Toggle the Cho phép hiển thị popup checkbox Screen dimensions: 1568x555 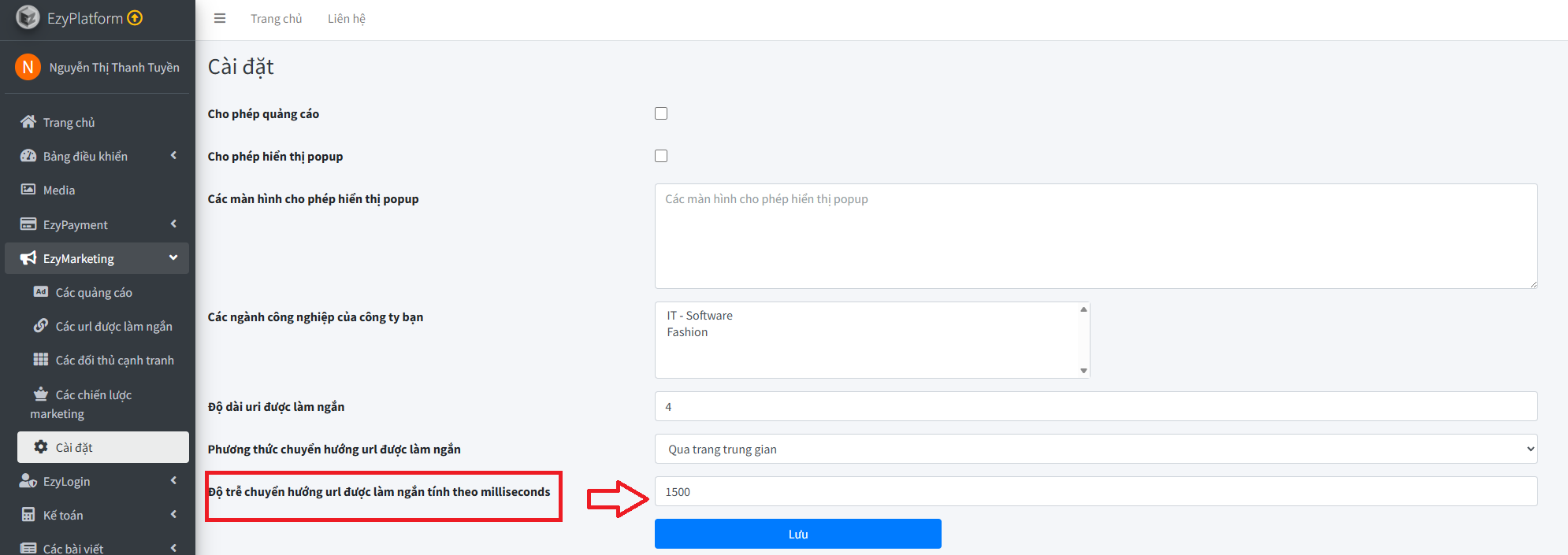661,156
